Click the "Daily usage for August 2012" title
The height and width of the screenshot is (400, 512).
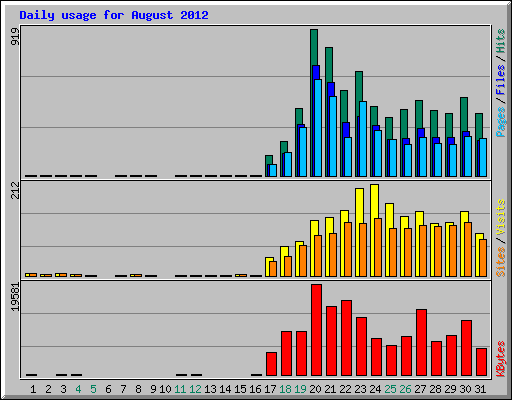click(x=114, y=15)
